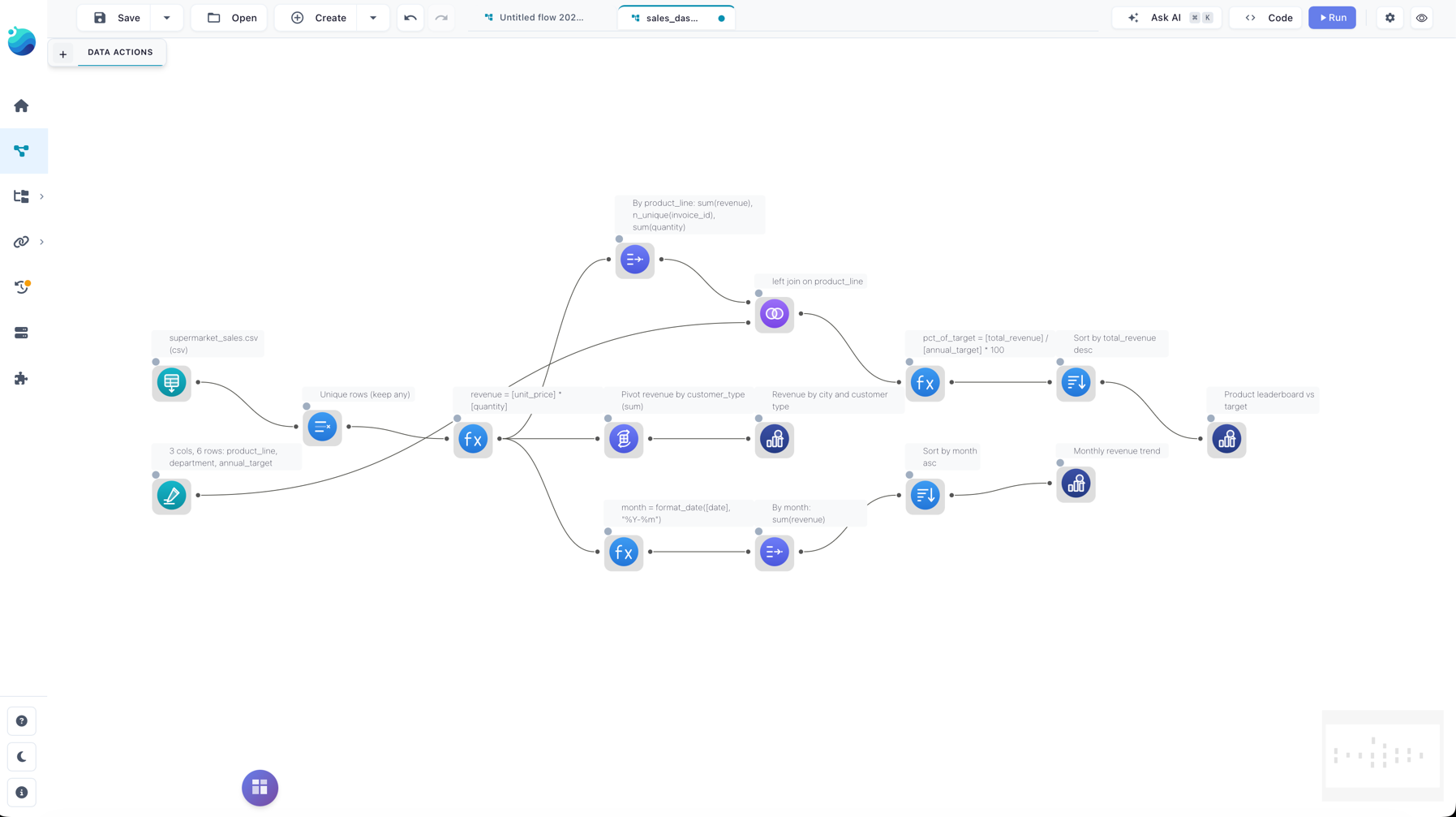The width and height of the screenshot is (1456, 817).
Task: Open the left join on product_line node
Action: coord(774,314)
